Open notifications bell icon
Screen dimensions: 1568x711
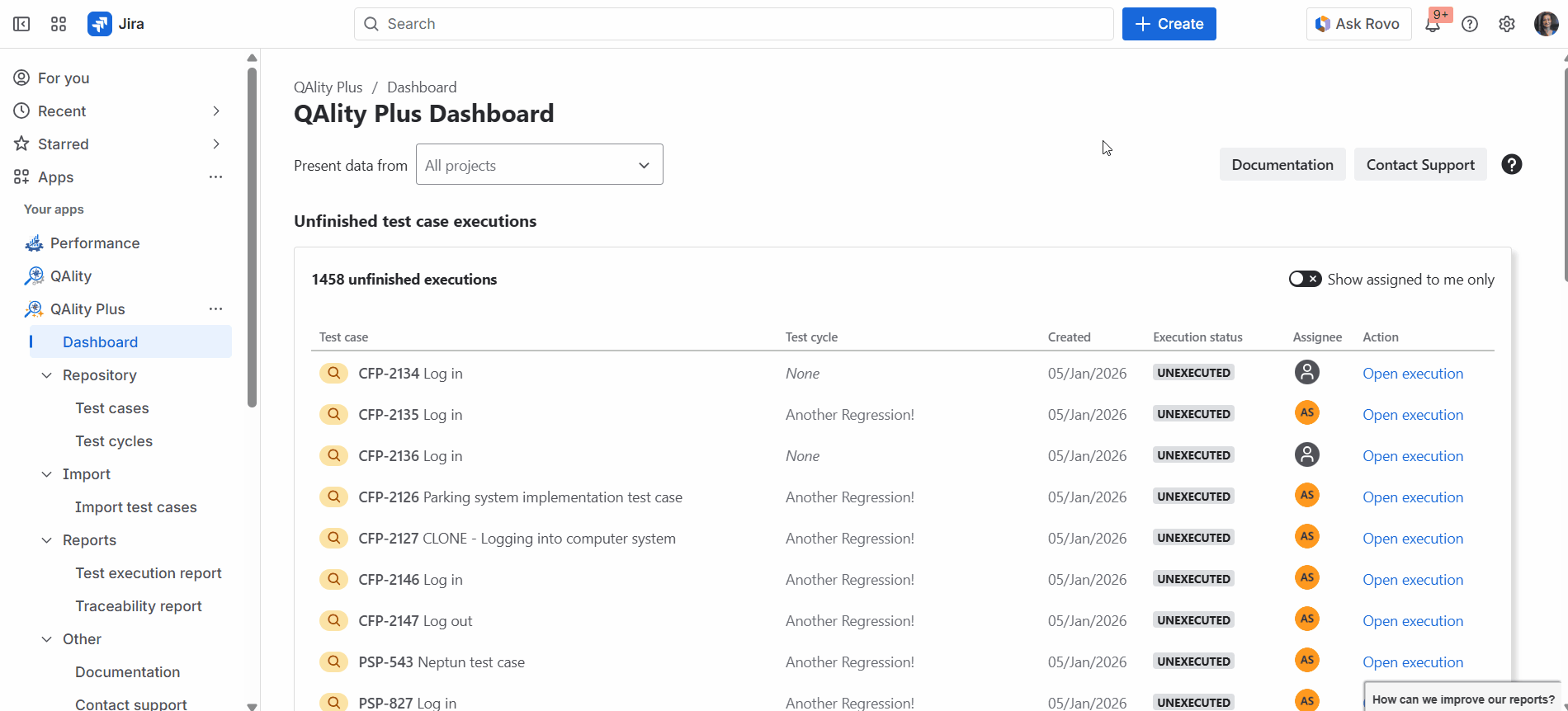pos(1433,24)
